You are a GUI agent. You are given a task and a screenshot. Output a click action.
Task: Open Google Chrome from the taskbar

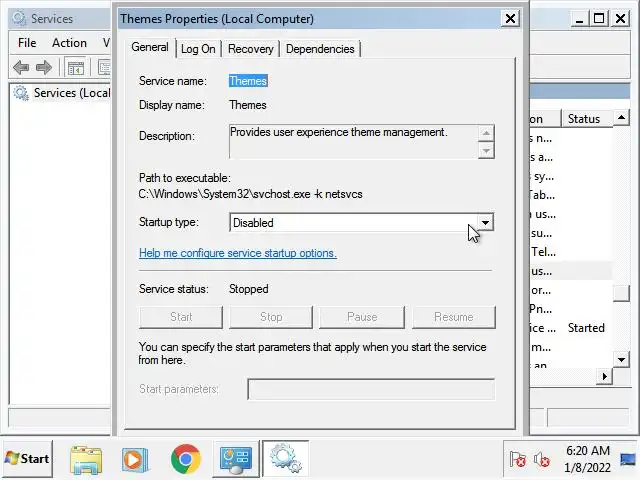click(186, 459)
